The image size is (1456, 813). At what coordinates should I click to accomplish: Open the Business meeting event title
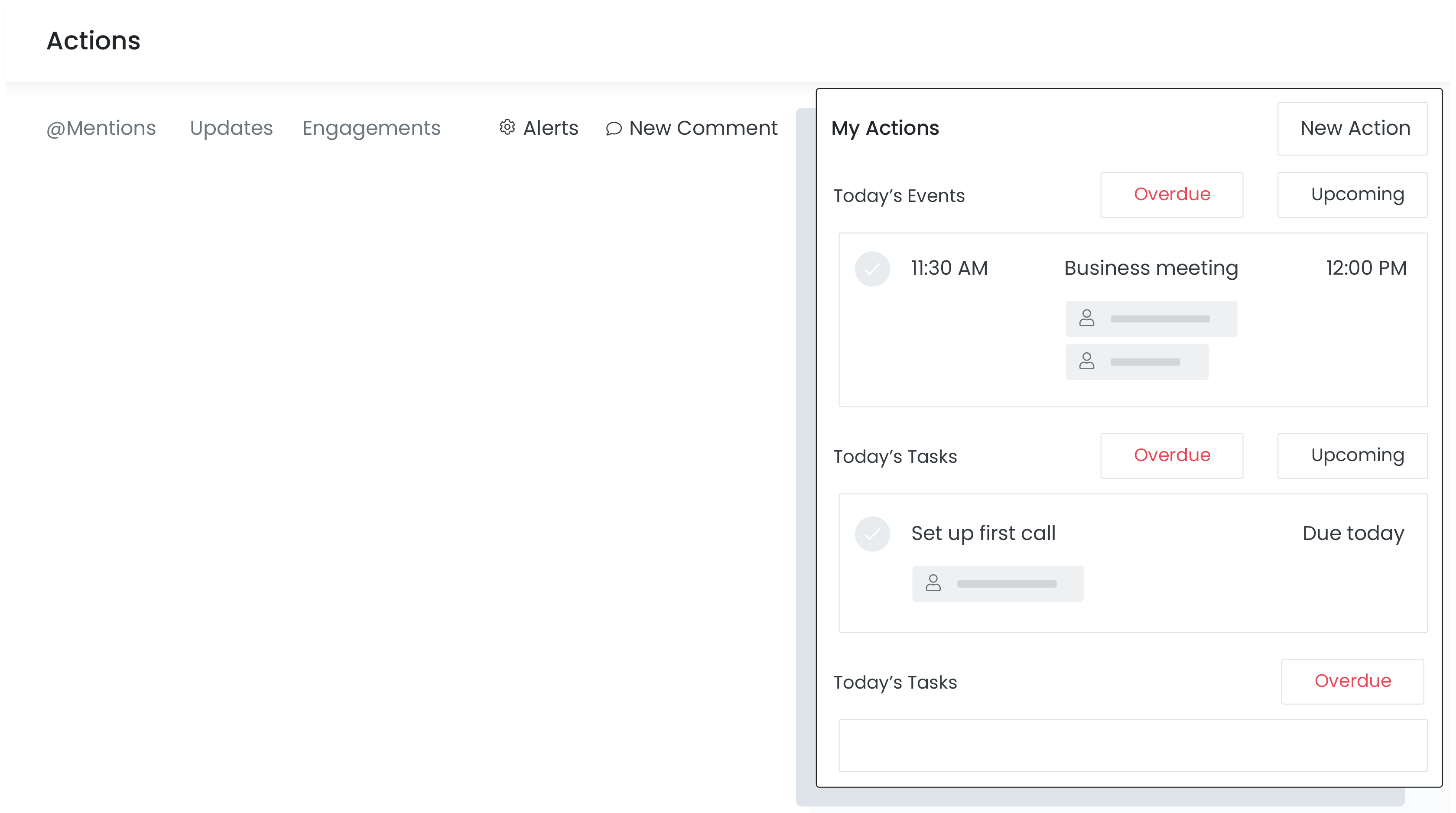1151,268
